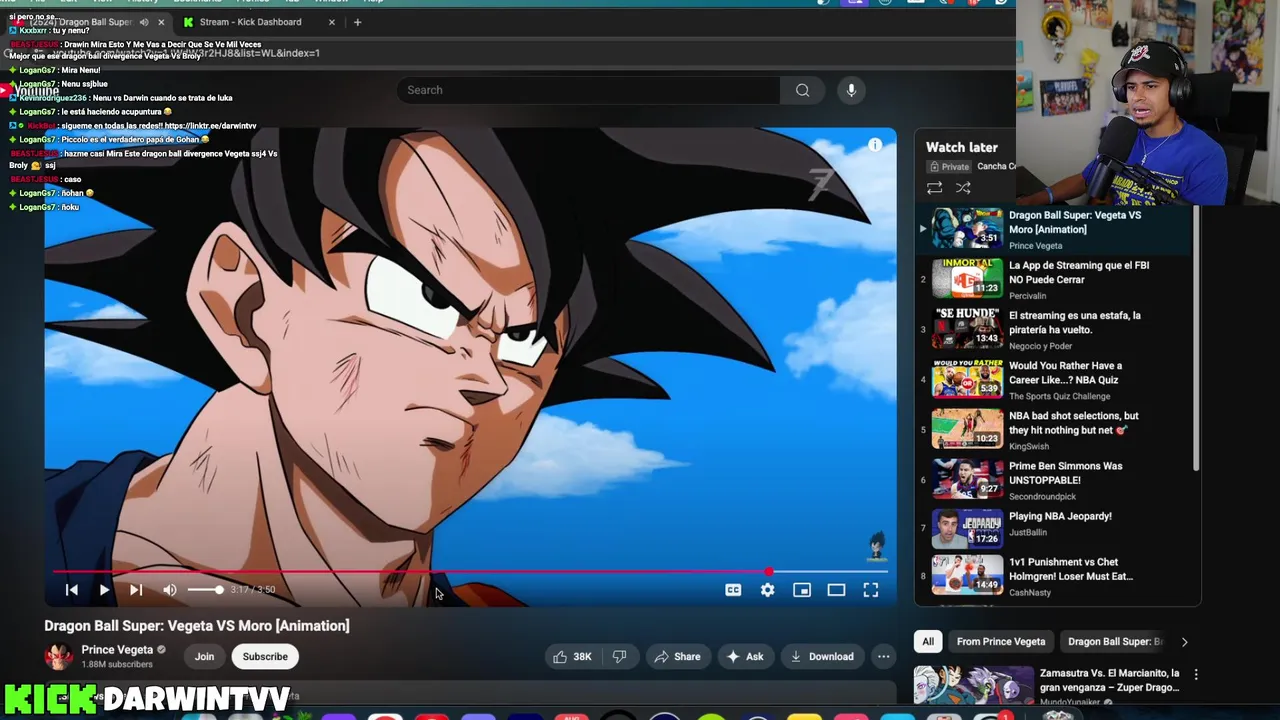Mute the Dragon Ball Super tab audio icon

144,22
